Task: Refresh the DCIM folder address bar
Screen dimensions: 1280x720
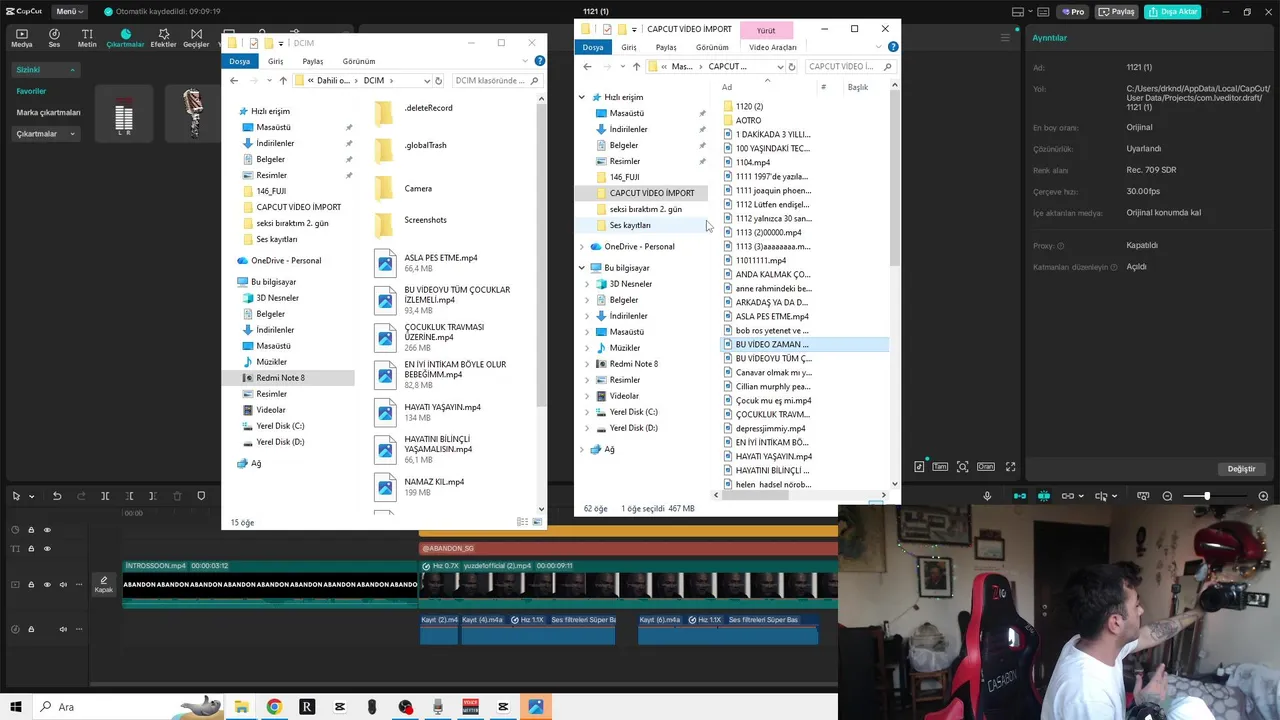Action: (438, 80)
